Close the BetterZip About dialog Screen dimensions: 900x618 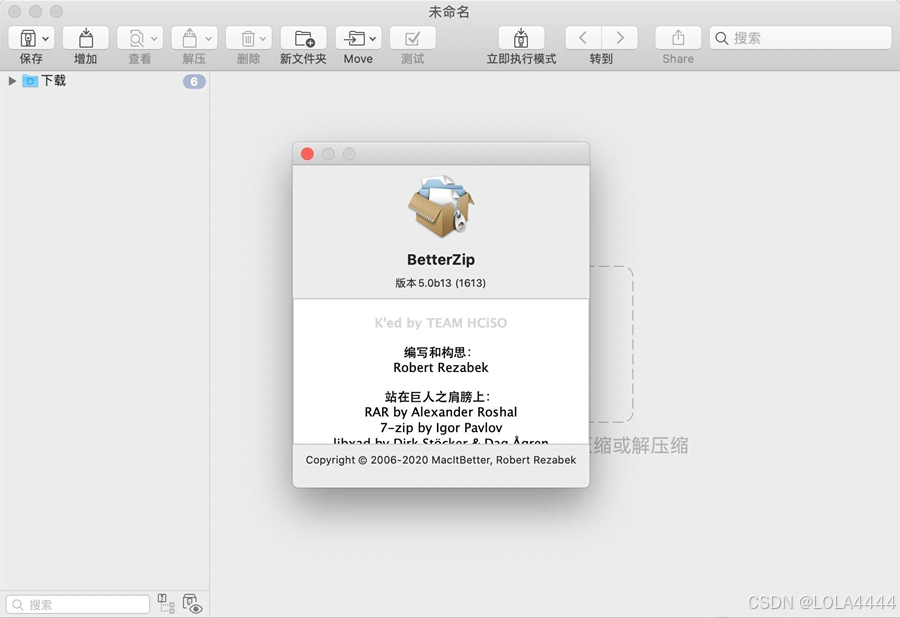[307, 154]
